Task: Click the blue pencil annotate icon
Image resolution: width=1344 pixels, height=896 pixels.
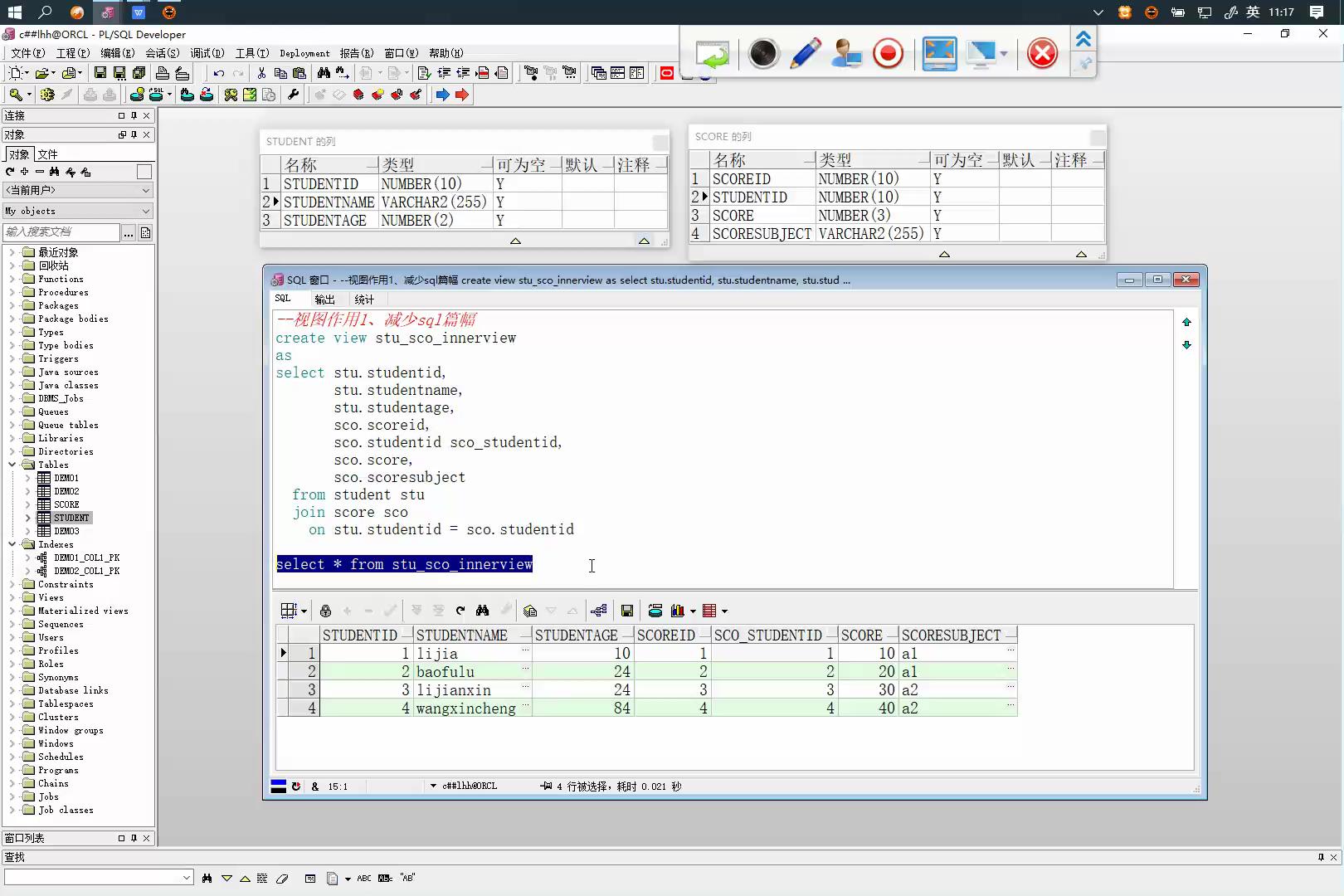Action: pyautogui.click(x=806, y=54)
